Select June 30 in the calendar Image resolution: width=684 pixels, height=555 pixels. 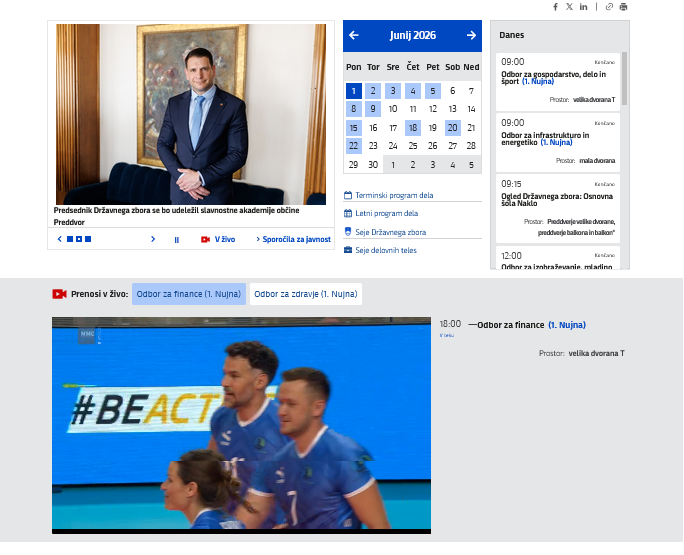[x=373, y=165]
